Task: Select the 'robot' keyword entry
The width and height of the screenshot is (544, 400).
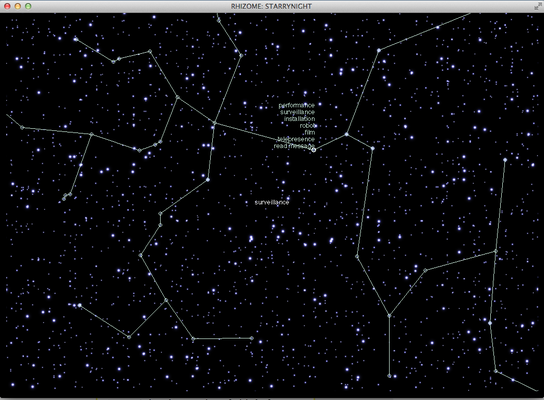Action: (x=307, y=126)
